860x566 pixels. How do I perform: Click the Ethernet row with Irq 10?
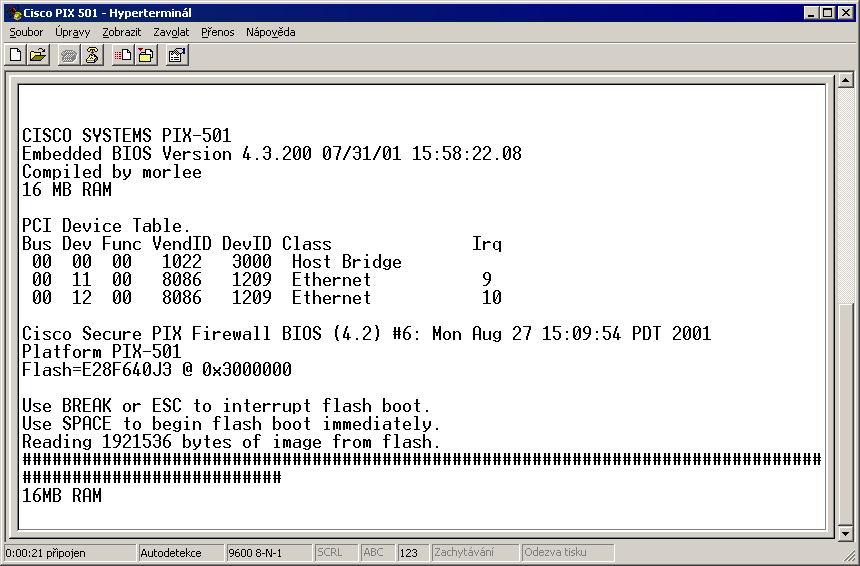(x=267, y=298)
